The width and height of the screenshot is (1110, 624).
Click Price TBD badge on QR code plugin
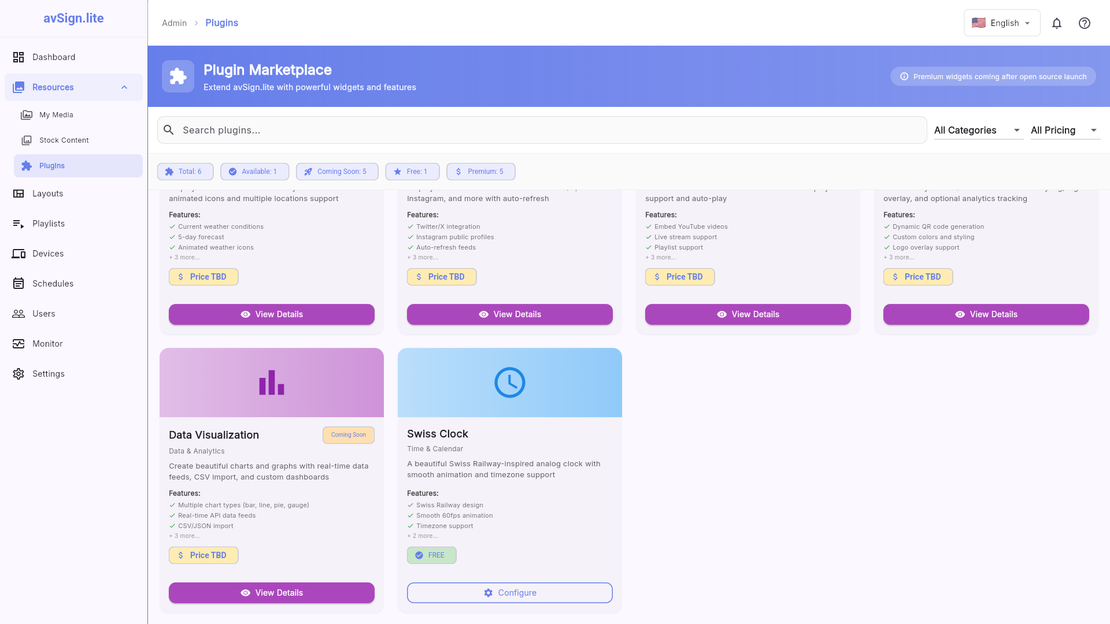pos(918,277)
